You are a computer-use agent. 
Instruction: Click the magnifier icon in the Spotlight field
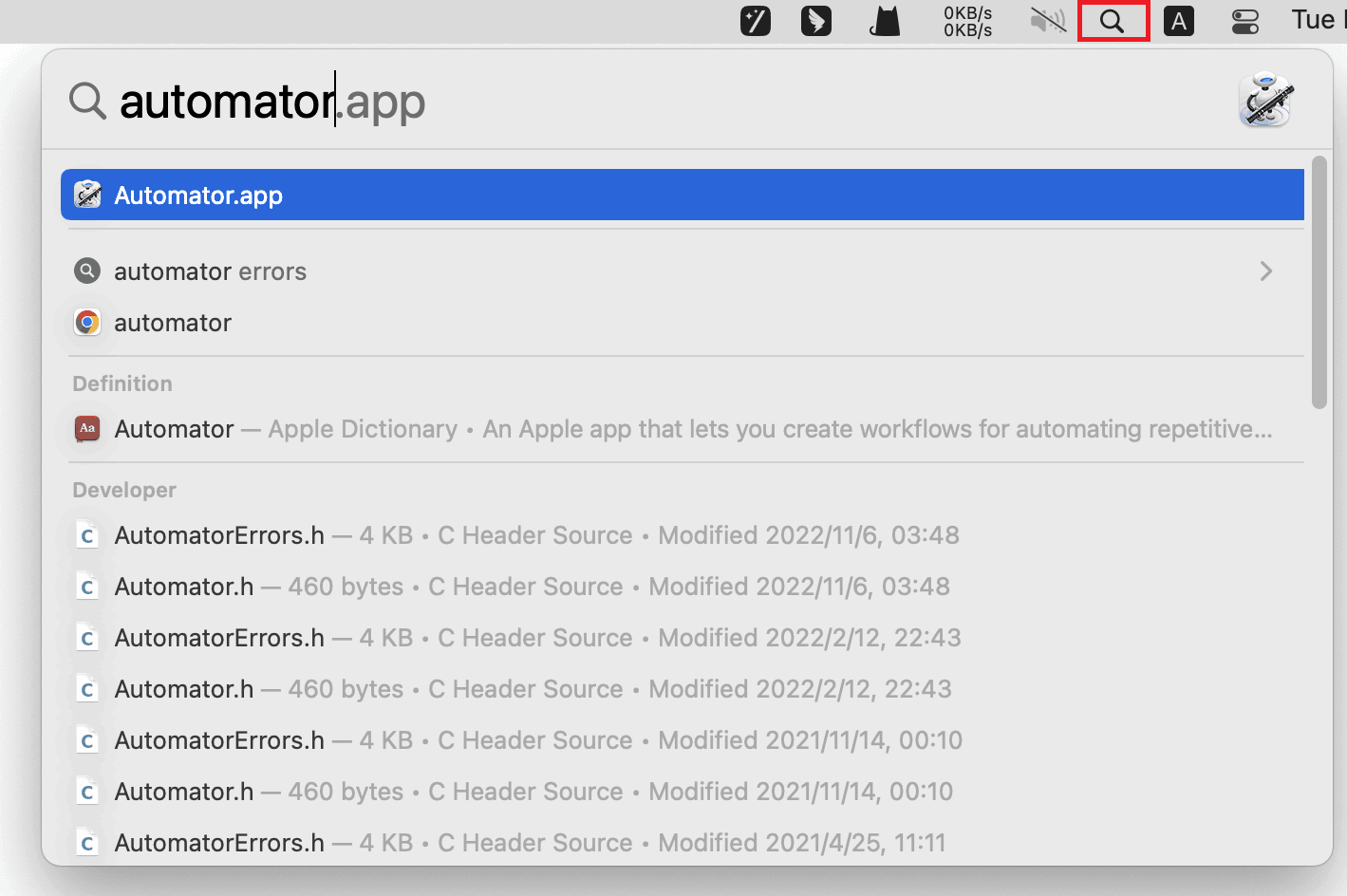coord(87,100)
